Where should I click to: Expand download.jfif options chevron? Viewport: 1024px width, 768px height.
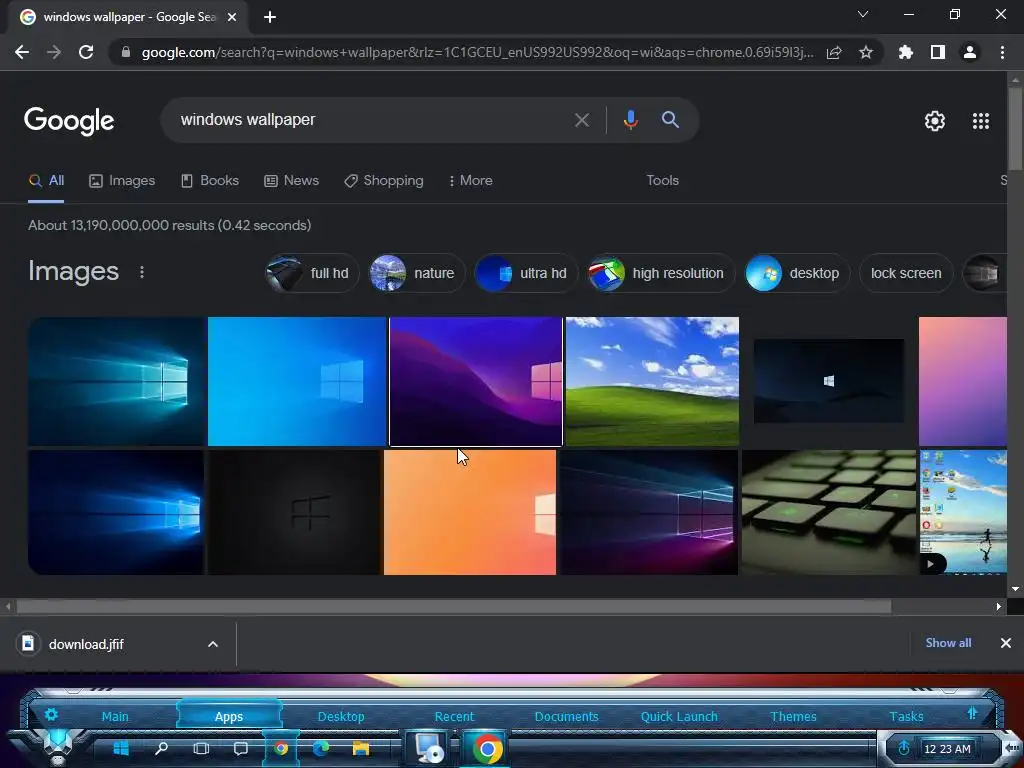(x=213, y=644)
